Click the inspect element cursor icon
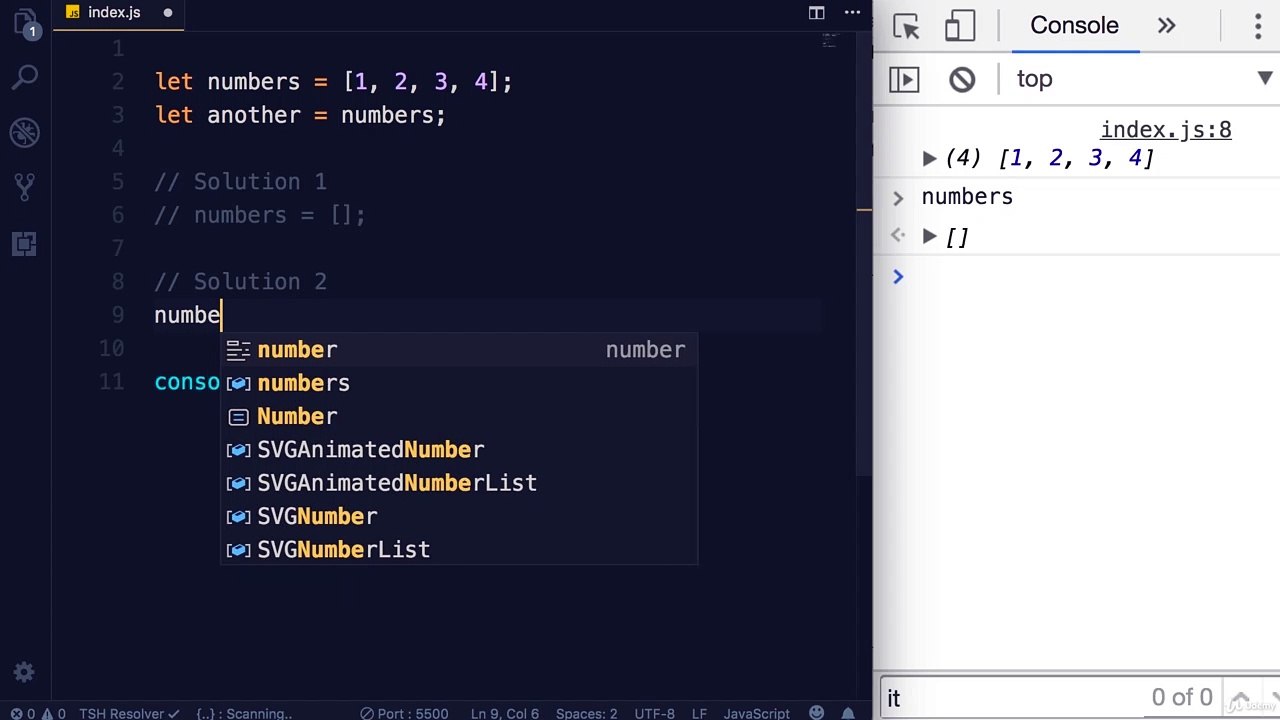The image size is (1280, 720). point(906,26)
